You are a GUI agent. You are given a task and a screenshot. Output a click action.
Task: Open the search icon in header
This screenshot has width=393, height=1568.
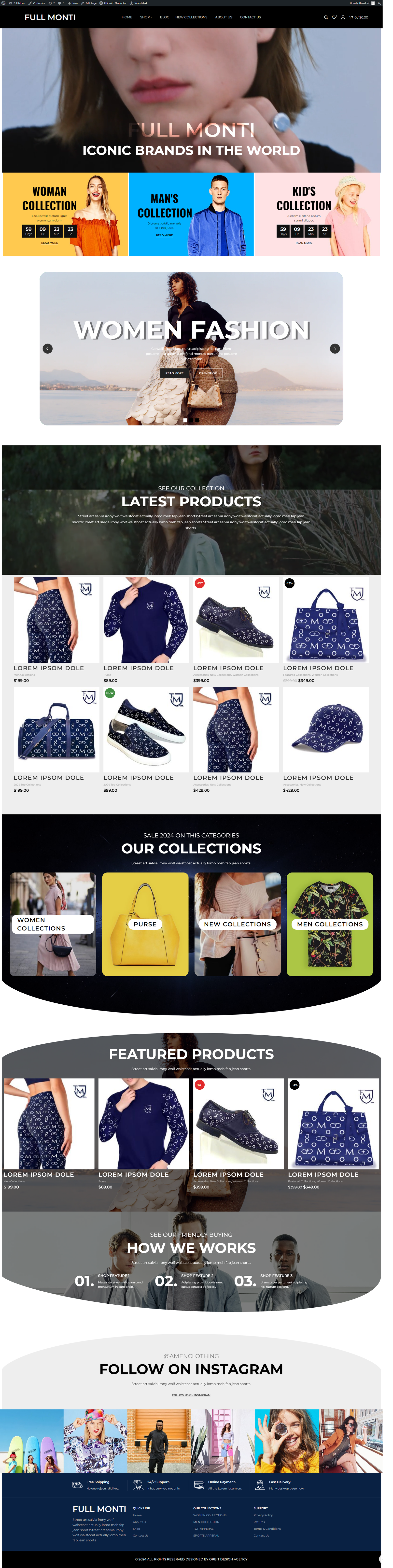tap(326, 18)
